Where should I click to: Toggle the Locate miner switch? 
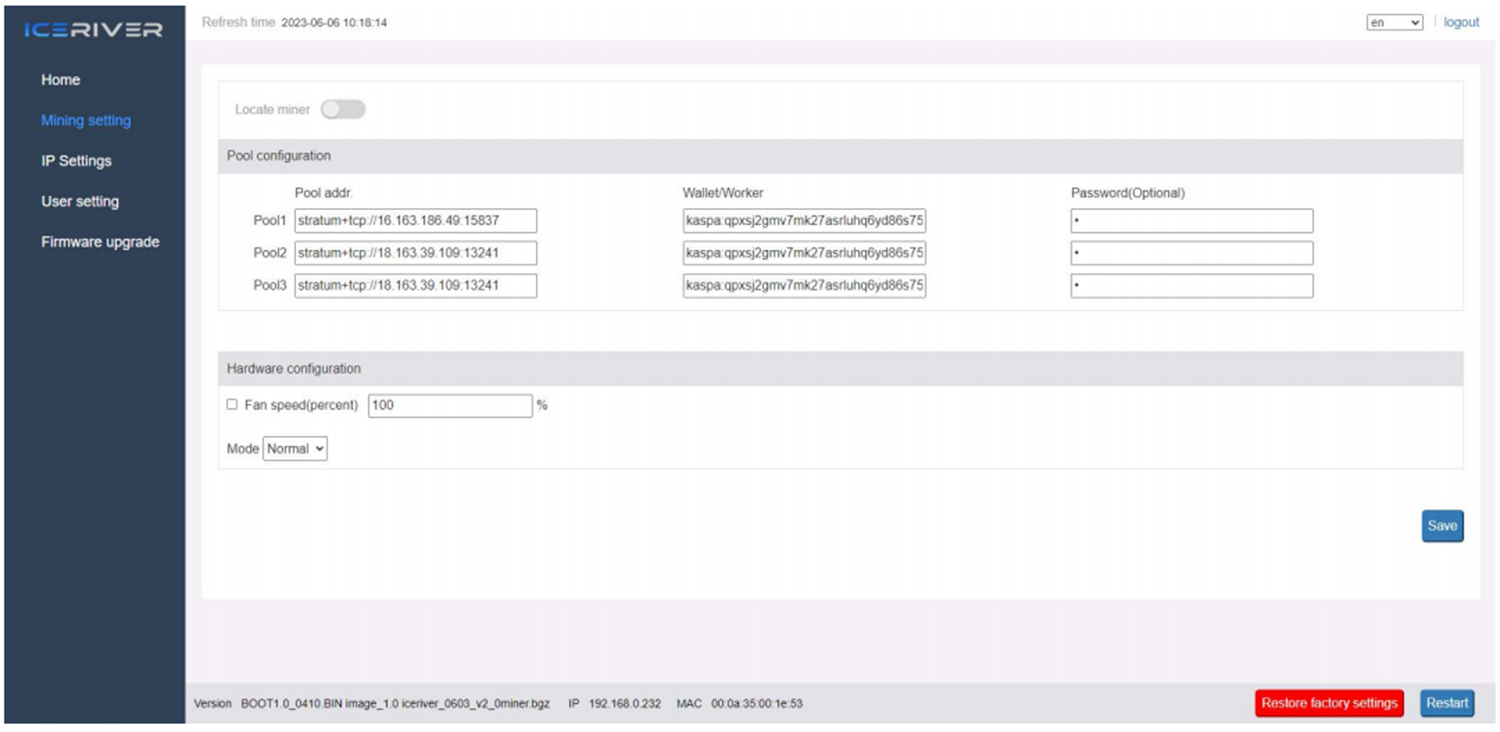(x=343, y=109)
